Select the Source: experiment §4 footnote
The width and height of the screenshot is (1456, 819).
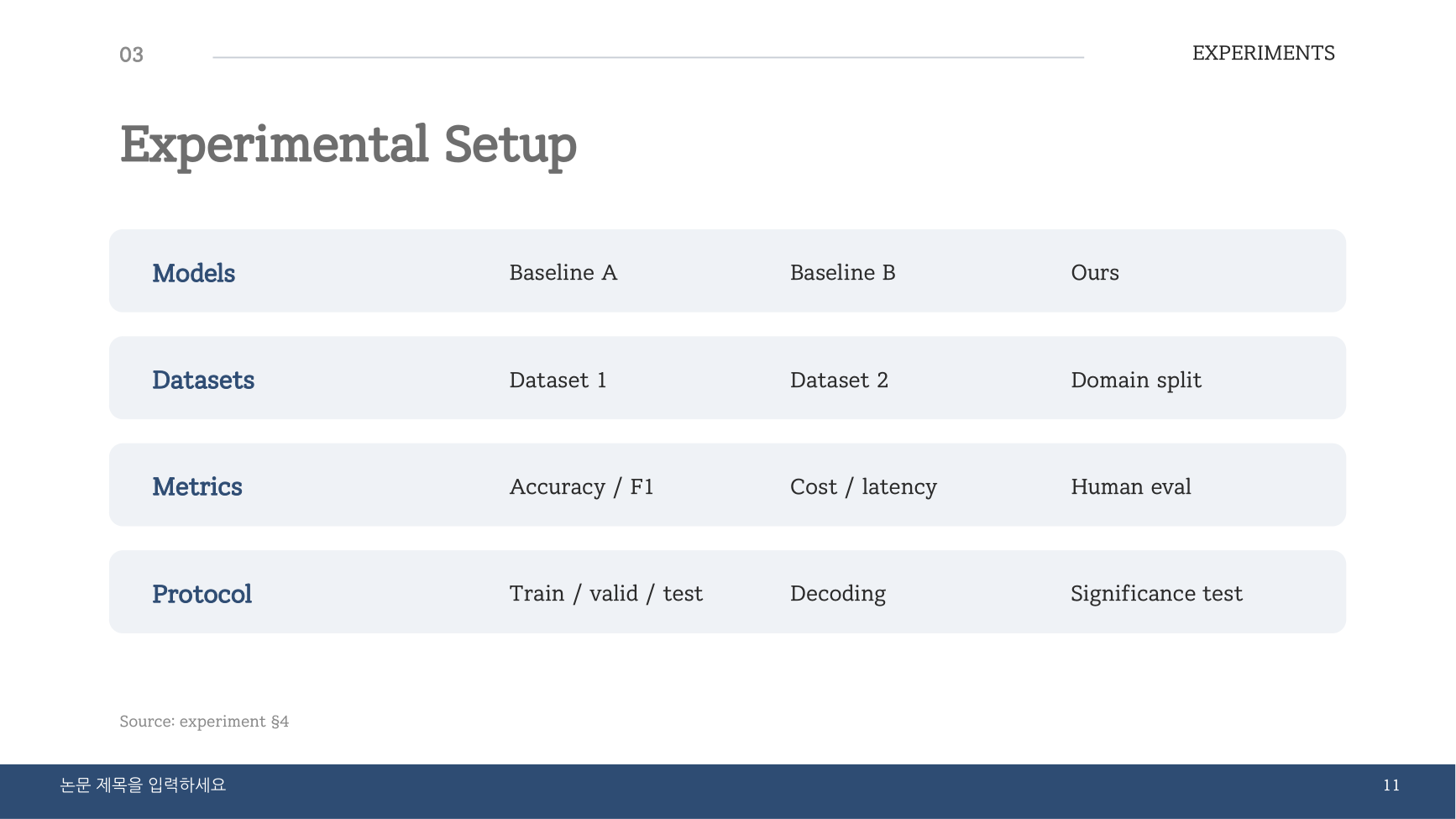tap(204, 721)
